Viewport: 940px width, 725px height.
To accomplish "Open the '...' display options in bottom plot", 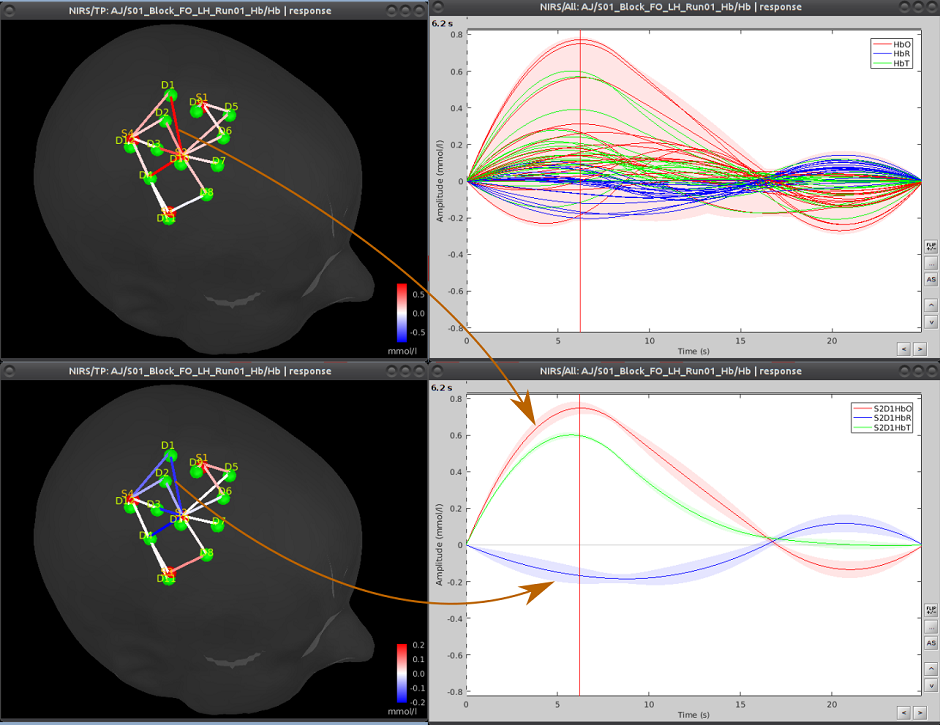I will 930,627.
